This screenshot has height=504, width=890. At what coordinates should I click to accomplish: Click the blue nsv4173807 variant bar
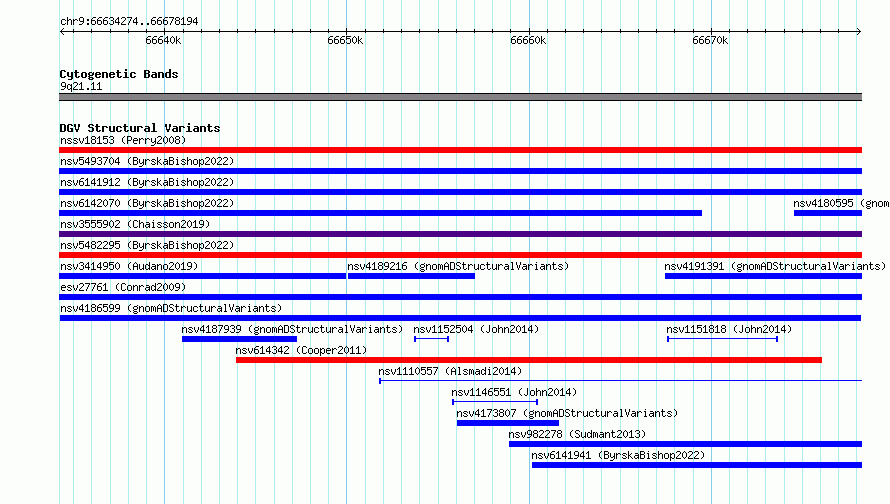tap(507, 423)
